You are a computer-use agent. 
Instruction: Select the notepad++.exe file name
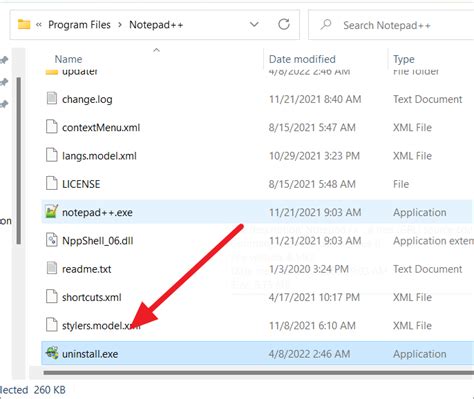point(97,212)
